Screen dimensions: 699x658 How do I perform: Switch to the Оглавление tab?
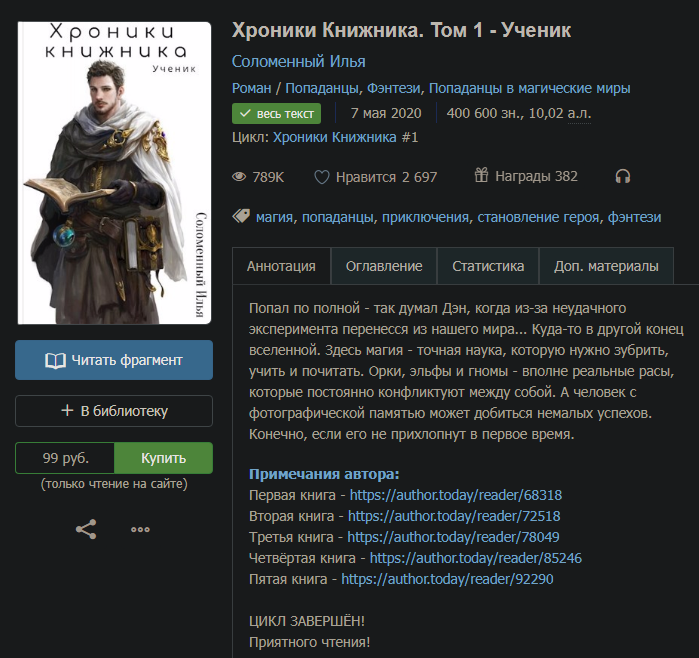click(384, 266)
